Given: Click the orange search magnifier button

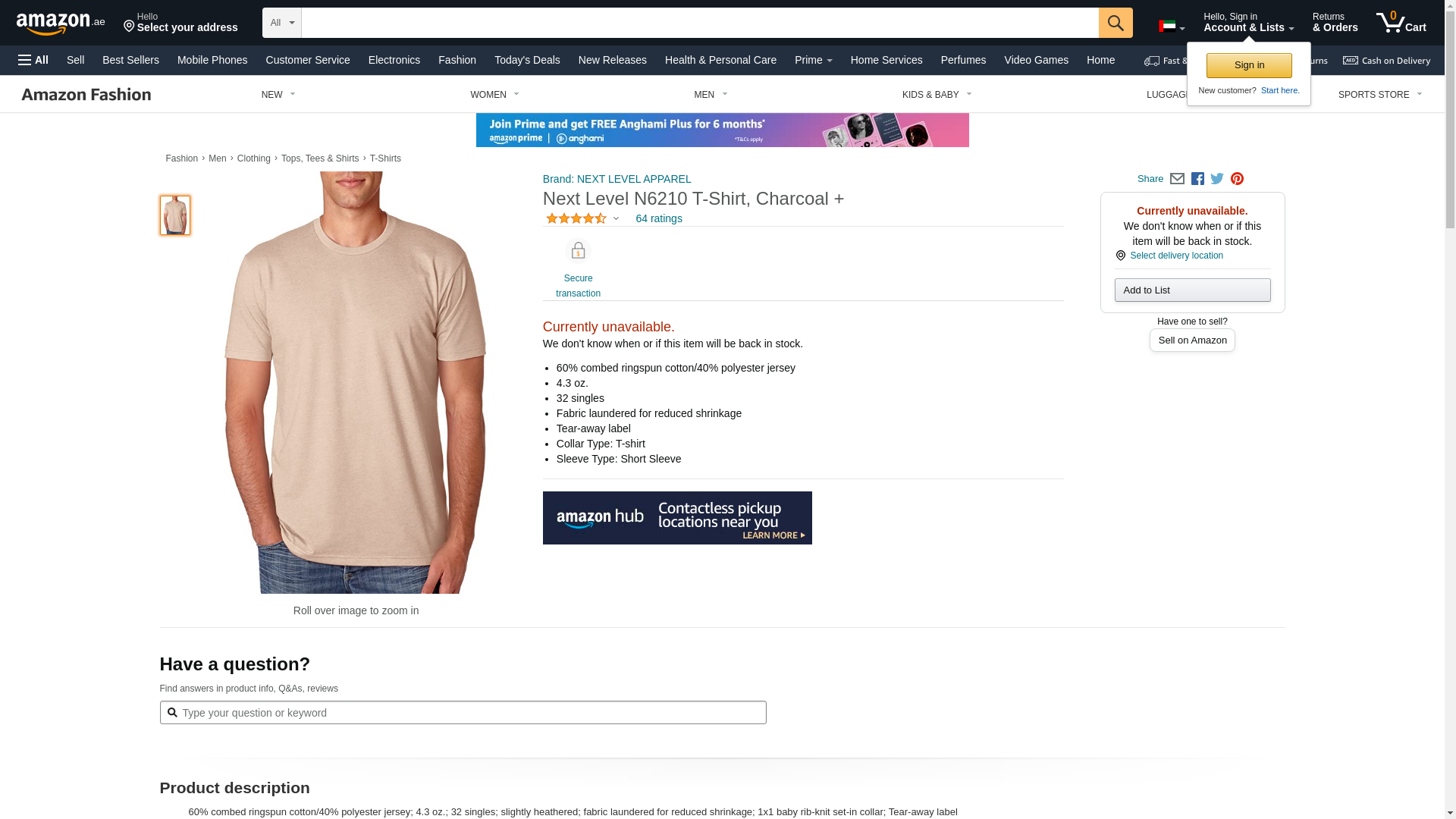Looking at the screenshot, I should (x=1116, y=23).
